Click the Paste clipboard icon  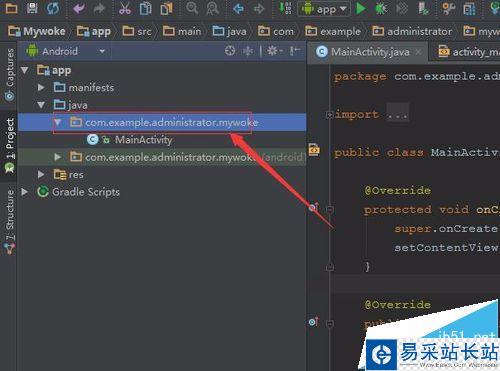coord(166,8)
